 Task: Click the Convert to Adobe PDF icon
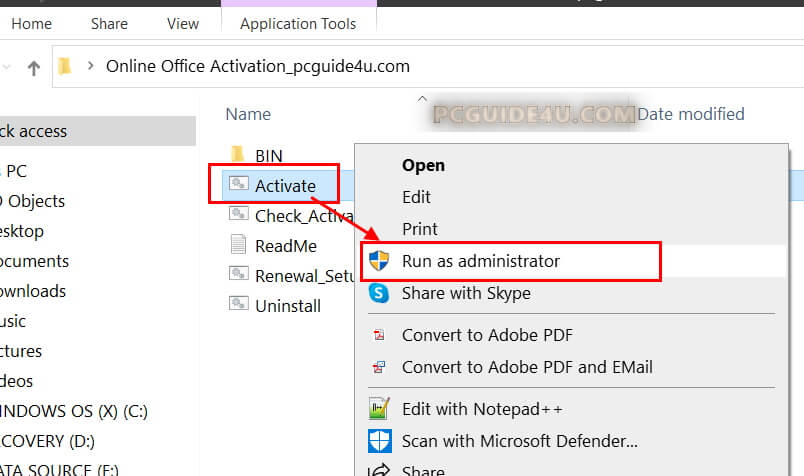click(x=379, y=336)
